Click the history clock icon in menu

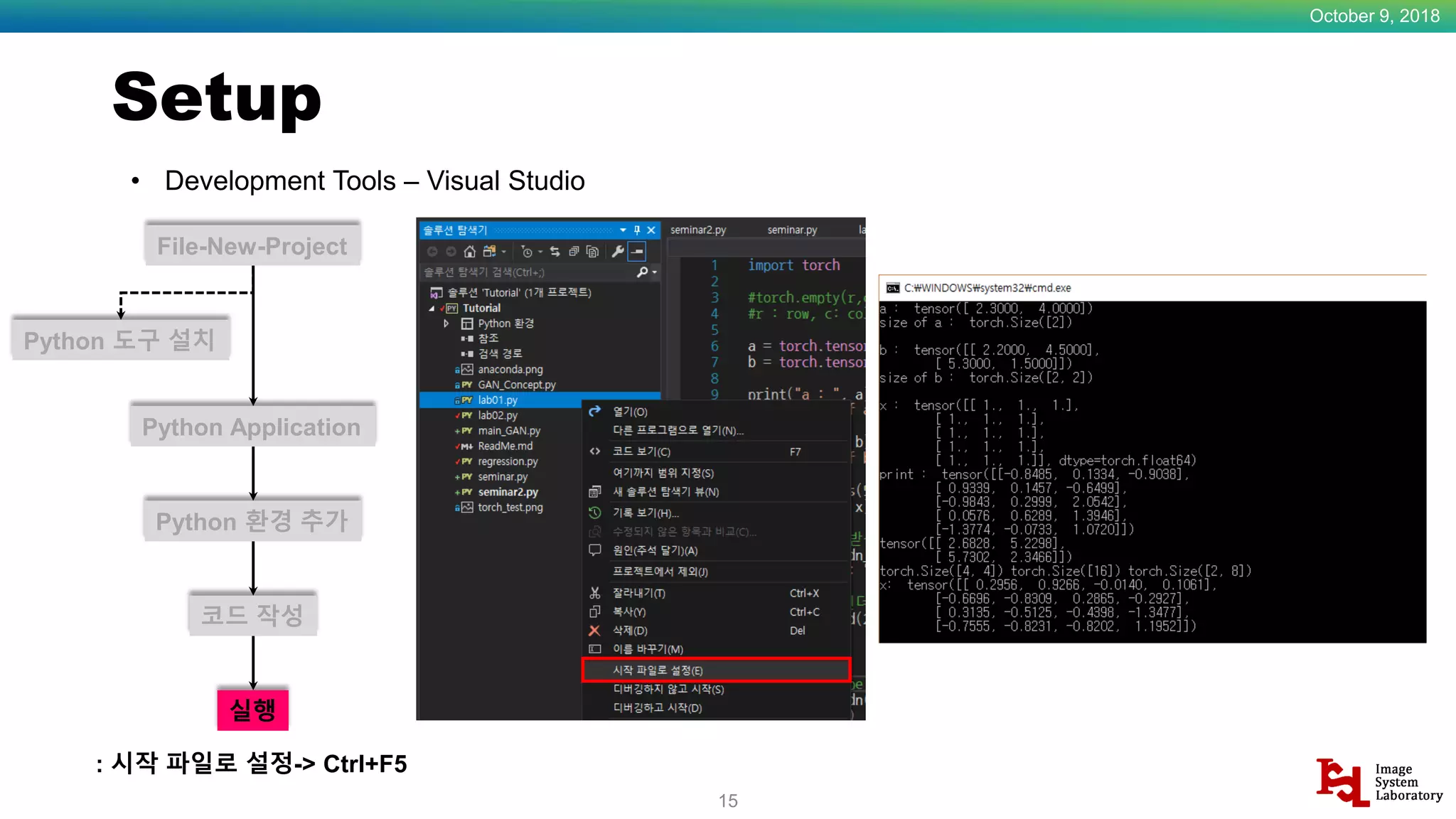pyautogui.click(x=595, y=513)
